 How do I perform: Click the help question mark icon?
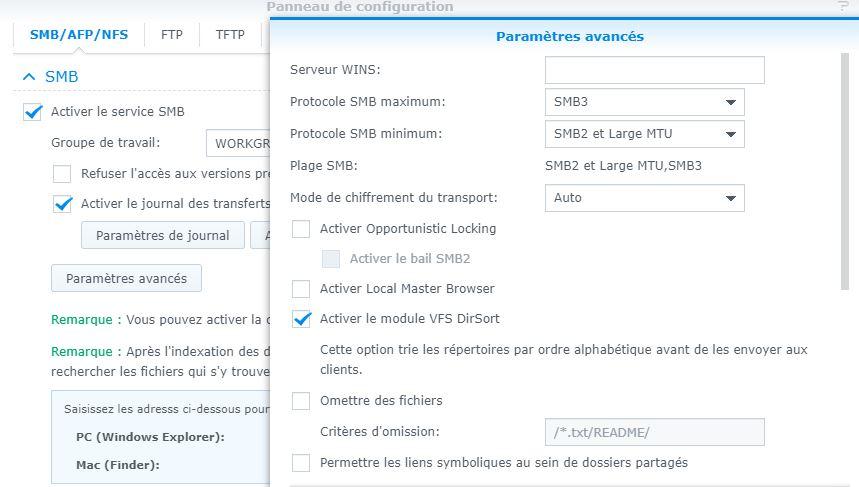843,7
